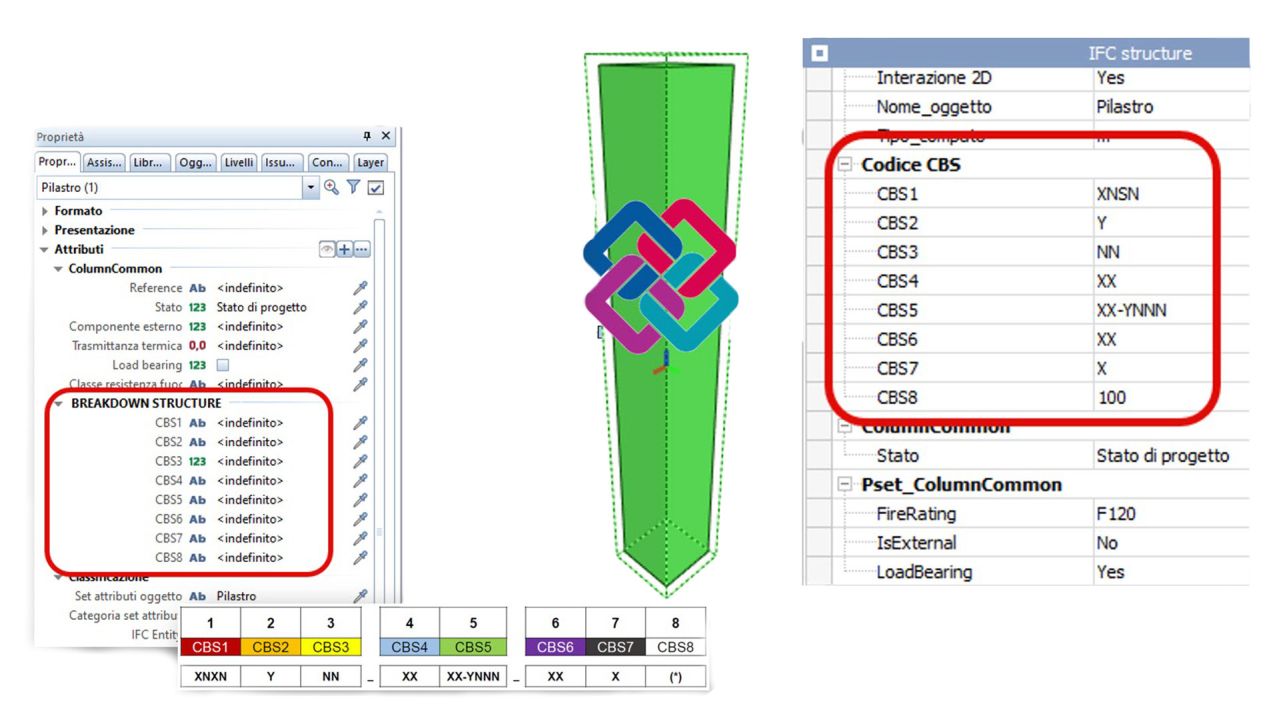
Task: Click the eyedropper icon for Reference attribute
Action: [x=360, y=288]
